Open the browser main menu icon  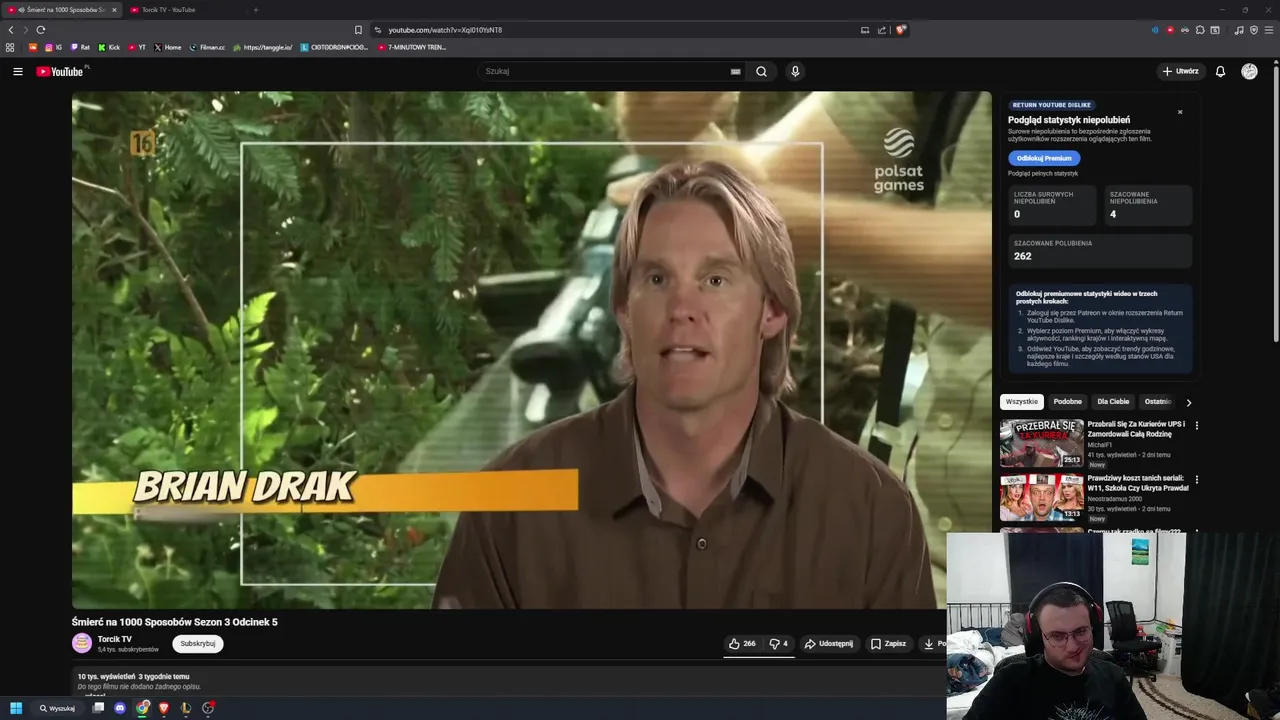point(1268,30)
